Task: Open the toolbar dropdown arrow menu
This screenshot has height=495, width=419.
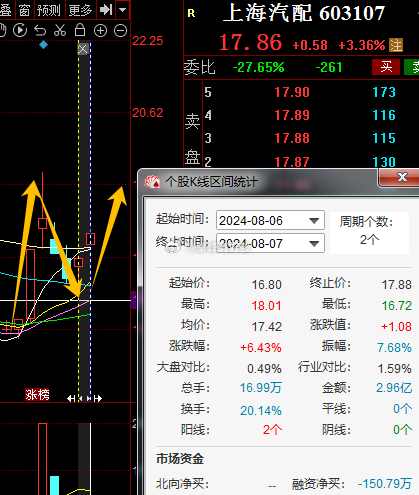Action: (x=123, y=10)
